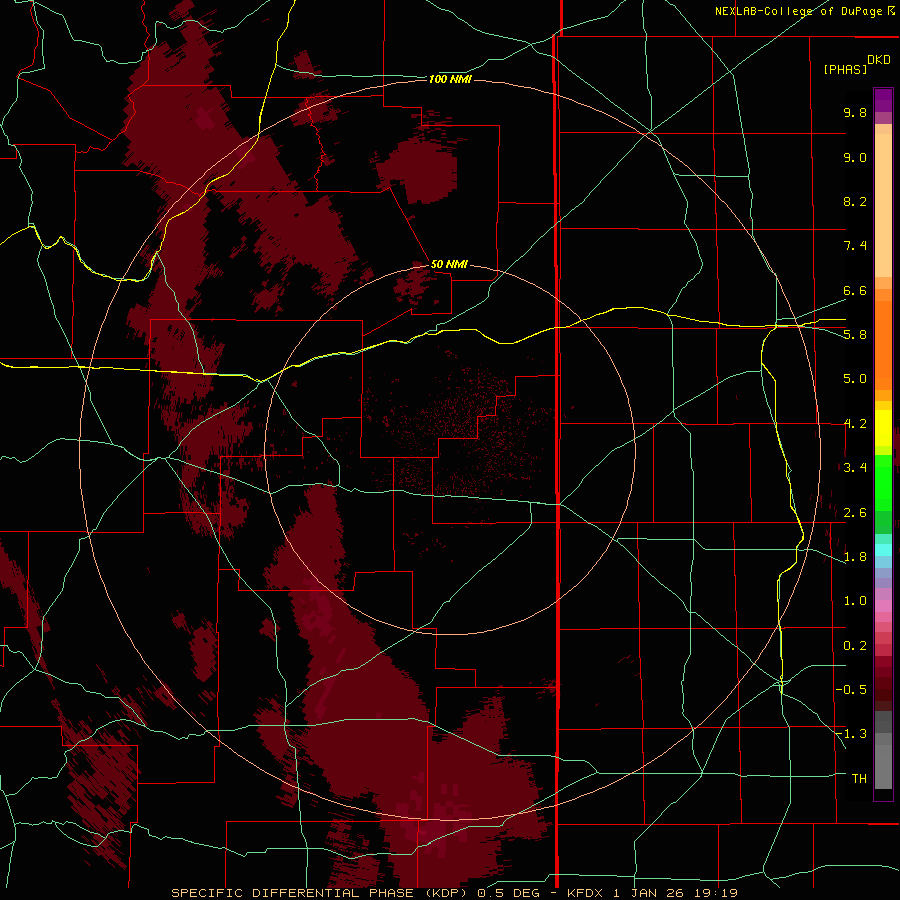Viewport: 900px width, 900px height.
Task: Click the 4.2 scale value
Action: coord(855,424)
